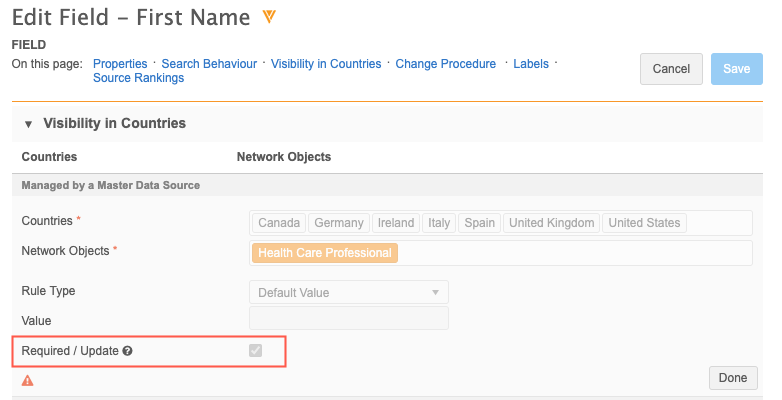This screenshot has height=400, width=782.
Task: Select the Health Care Professional tag
Action: 325,253
